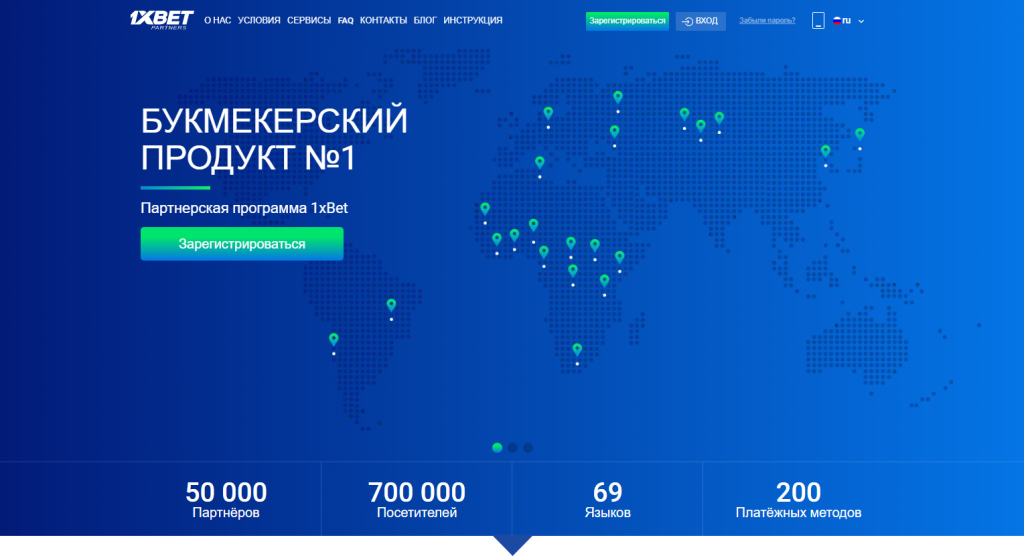Click the БУКМЕКЕРСКИЙ ПРОДУКТ №1 heading
Screen dimensions: 1024x558
pos(274,139)
